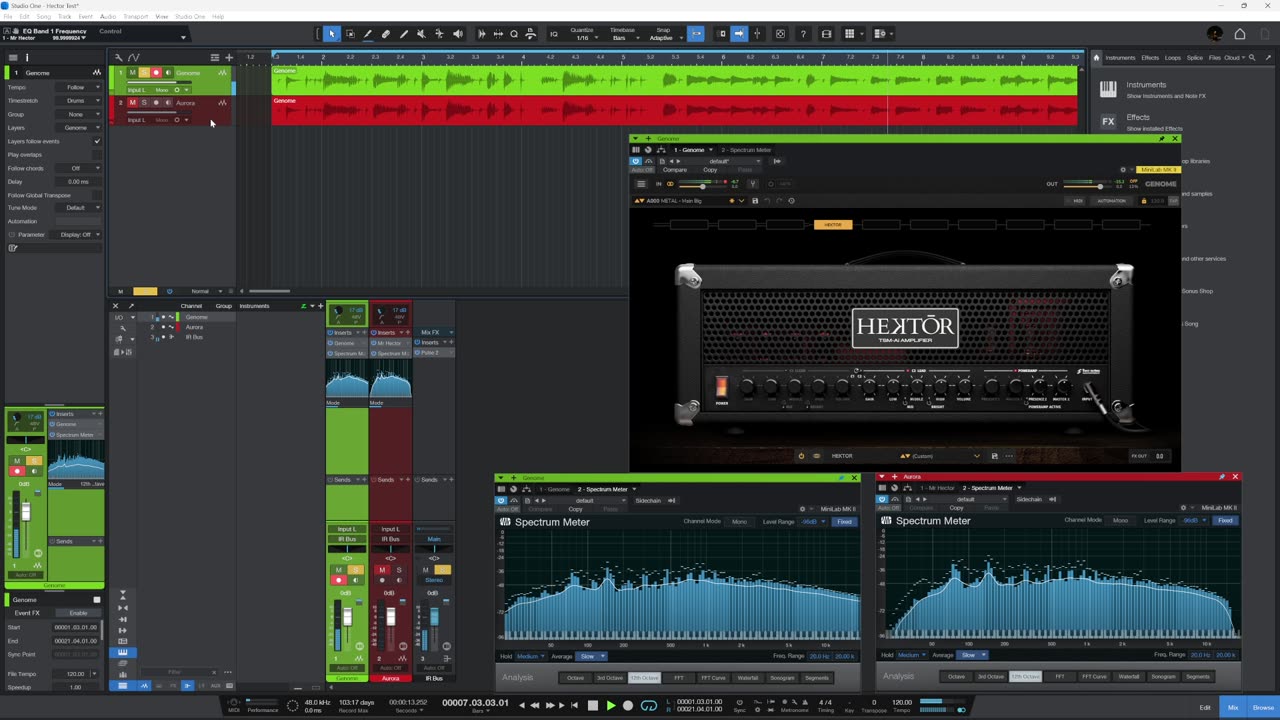The height and width of the screenshot is (720, 1280).
Task: Select Waterfall analysis in Aurora Spectrum Meter
Action: tap(1129, 677)
